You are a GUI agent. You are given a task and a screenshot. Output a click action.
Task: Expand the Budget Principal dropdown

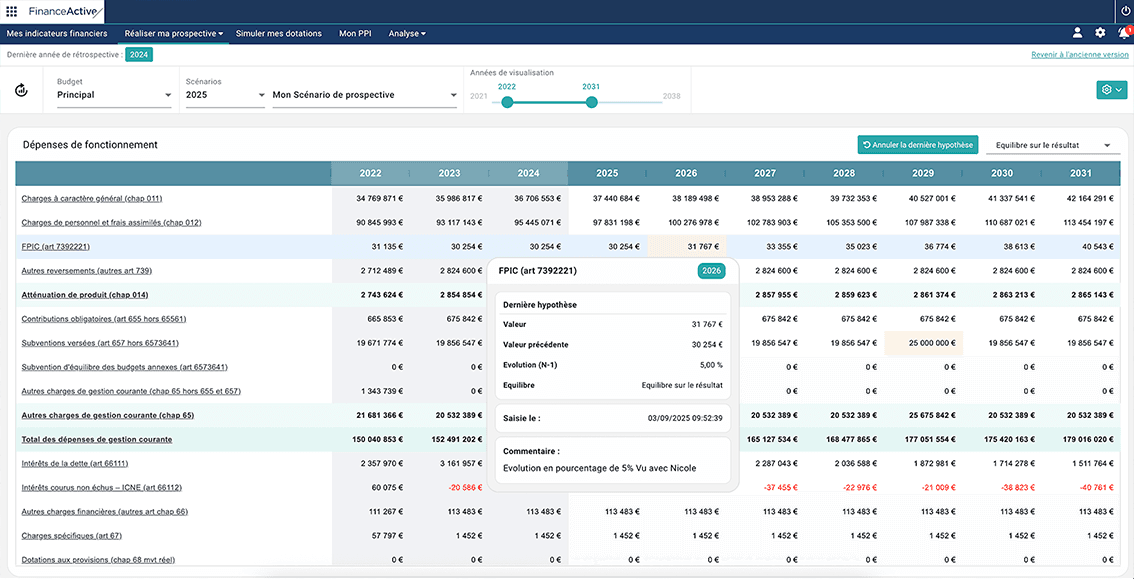(x=114, y=95)
